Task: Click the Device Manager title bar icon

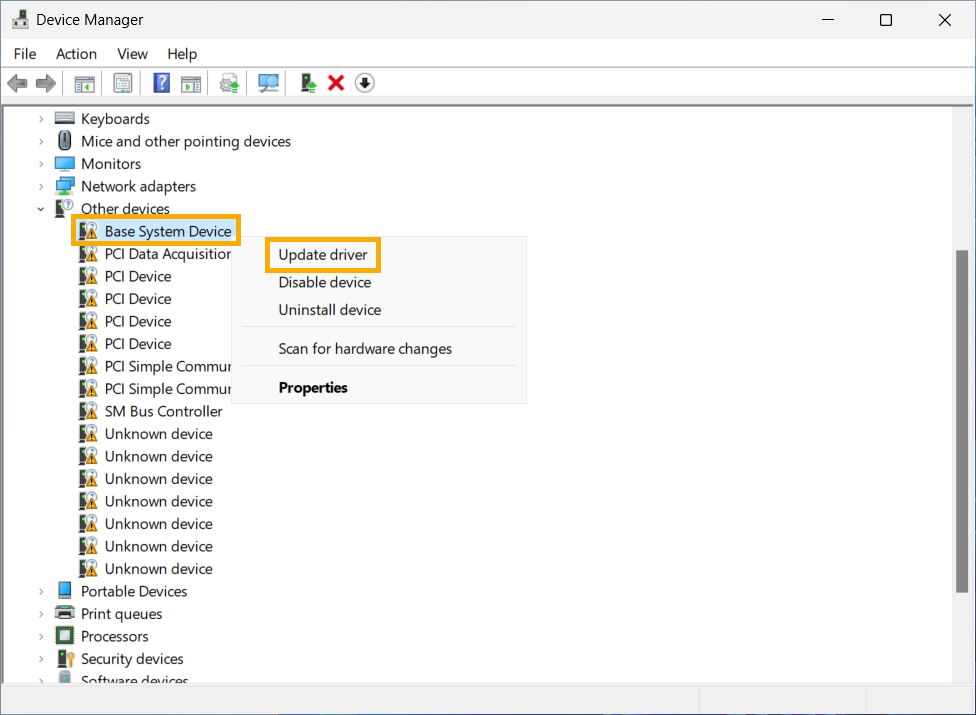Action: pyautogui.click(x=20, y=19)
